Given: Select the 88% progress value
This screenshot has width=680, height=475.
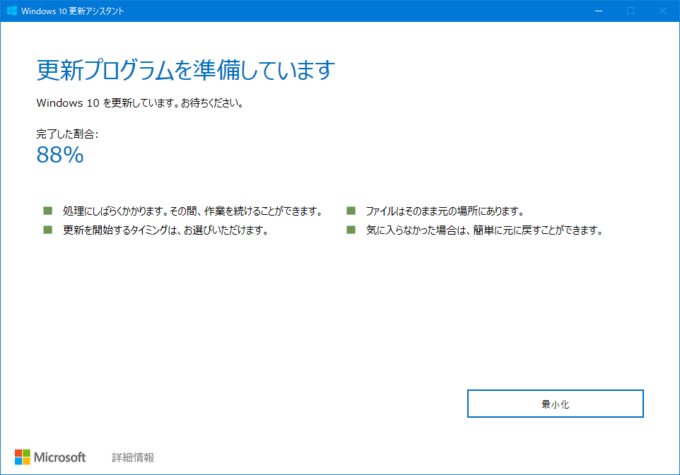Looking at the screenshot, I should [60, 155].
